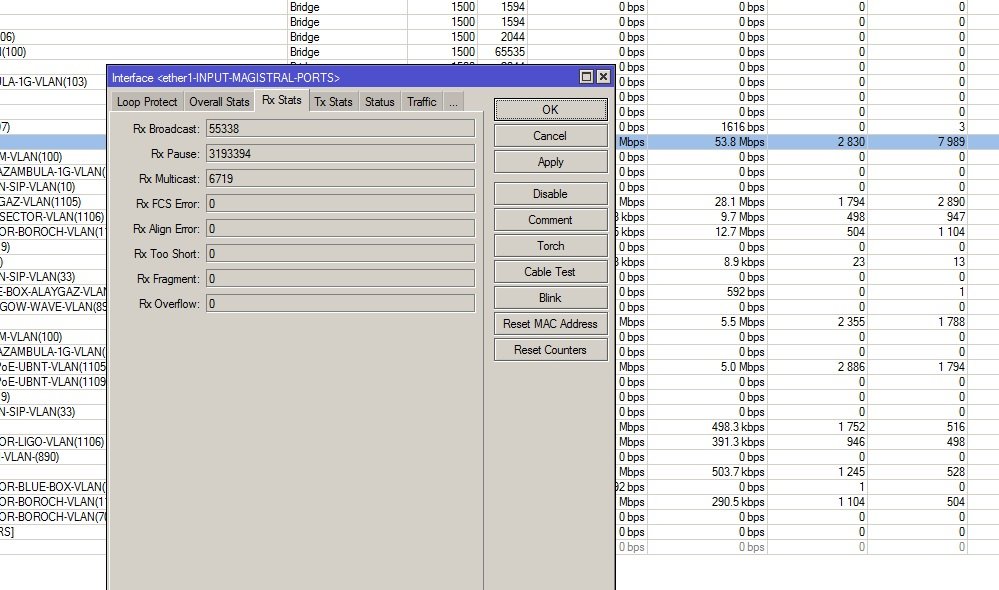Viewport: 999px width, 590px height.
Task: Select the Tx Stats tab
Action: click(x=333, y=102)
